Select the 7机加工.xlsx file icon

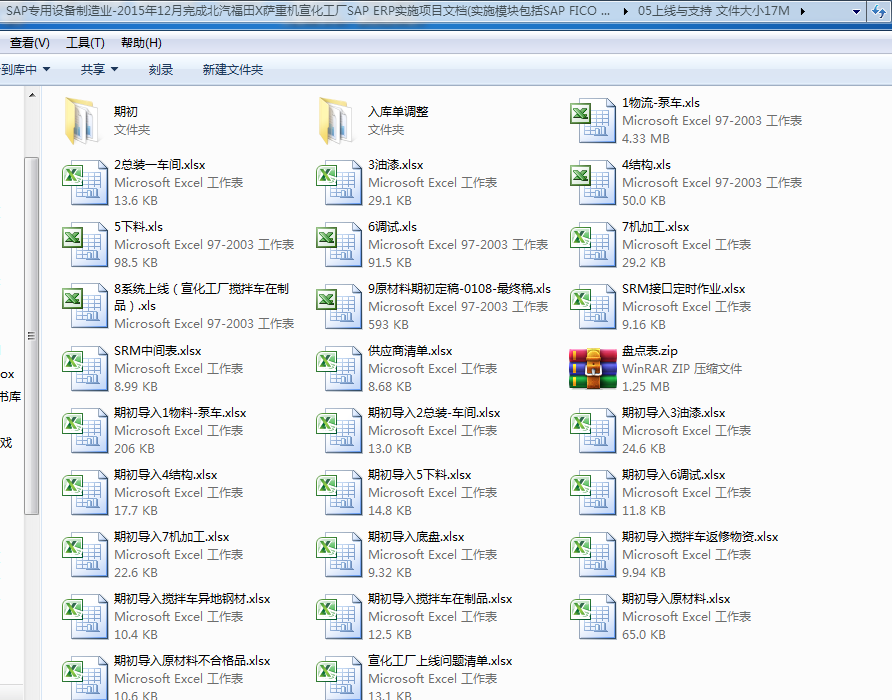click(x=593, y=245)
